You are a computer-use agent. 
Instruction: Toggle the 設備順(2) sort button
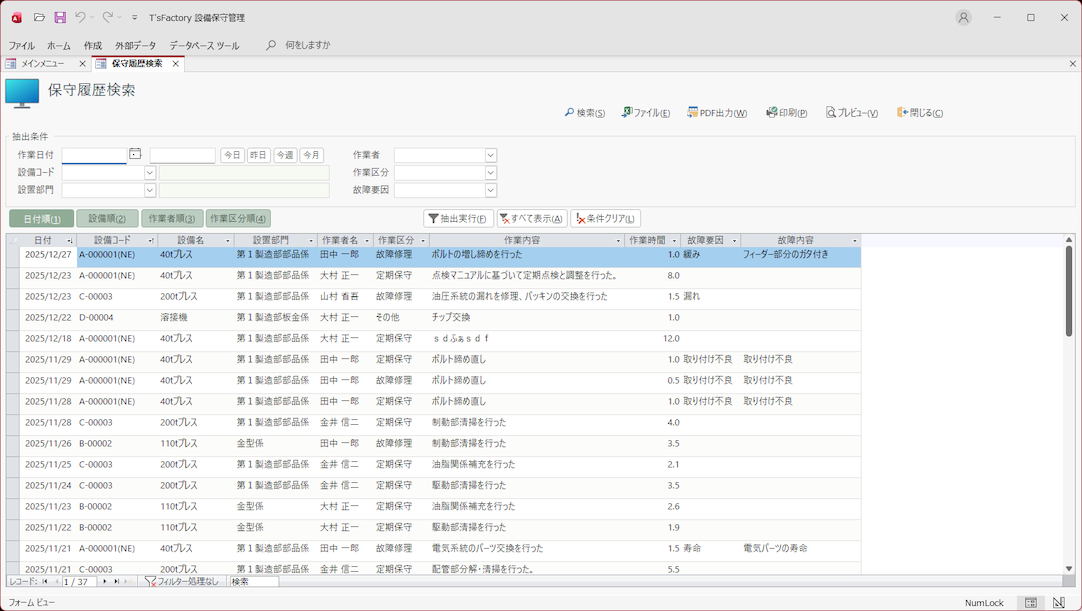[x=107, y=218]
